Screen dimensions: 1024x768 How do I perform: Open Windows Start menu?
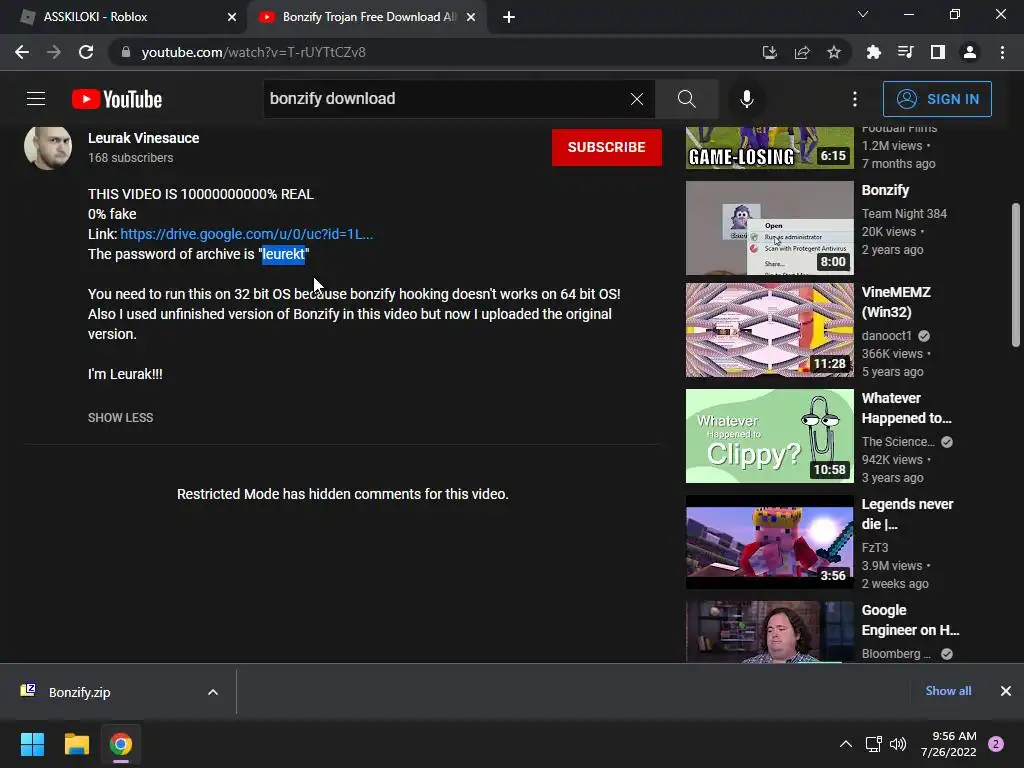tap(32, 744)
